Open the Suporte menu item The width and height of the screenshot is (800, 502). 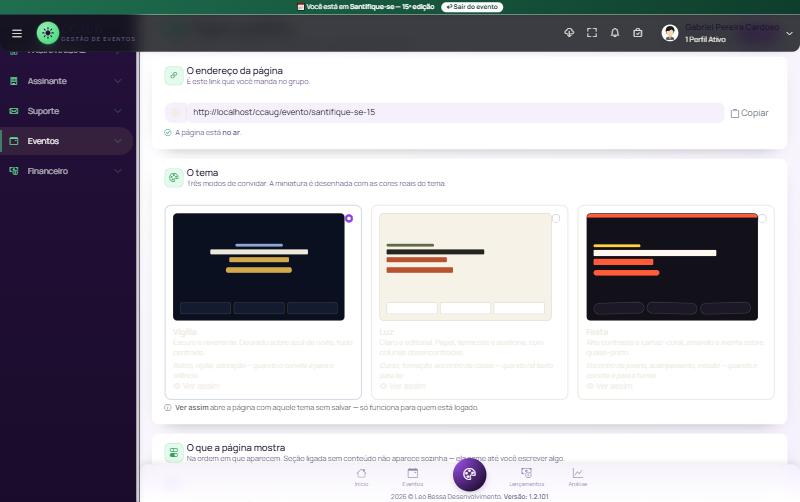66,111
